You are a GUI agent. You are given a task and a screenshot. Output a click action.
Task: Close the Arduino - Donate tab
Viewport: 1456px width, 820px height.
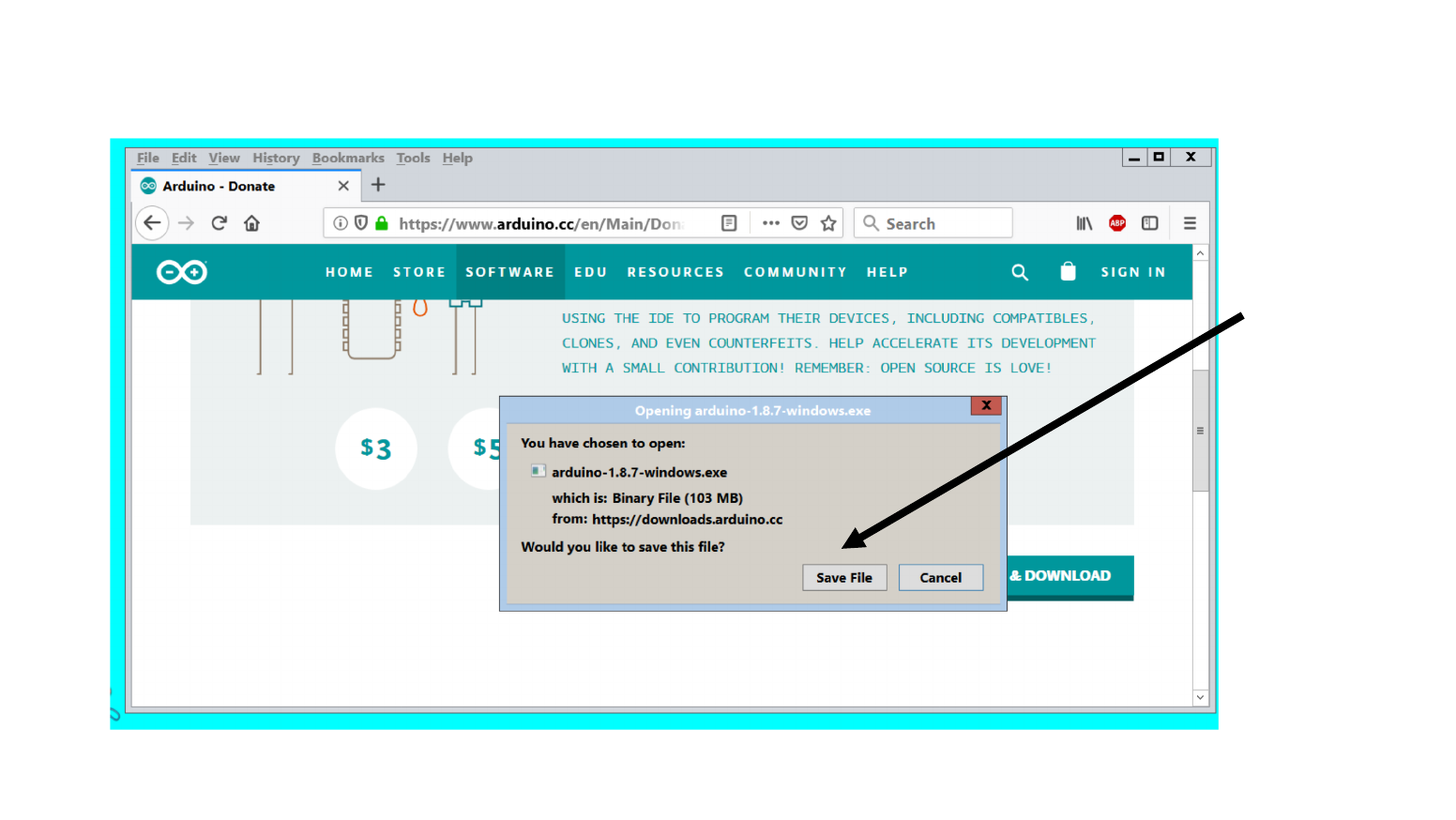tap(343, 186)
